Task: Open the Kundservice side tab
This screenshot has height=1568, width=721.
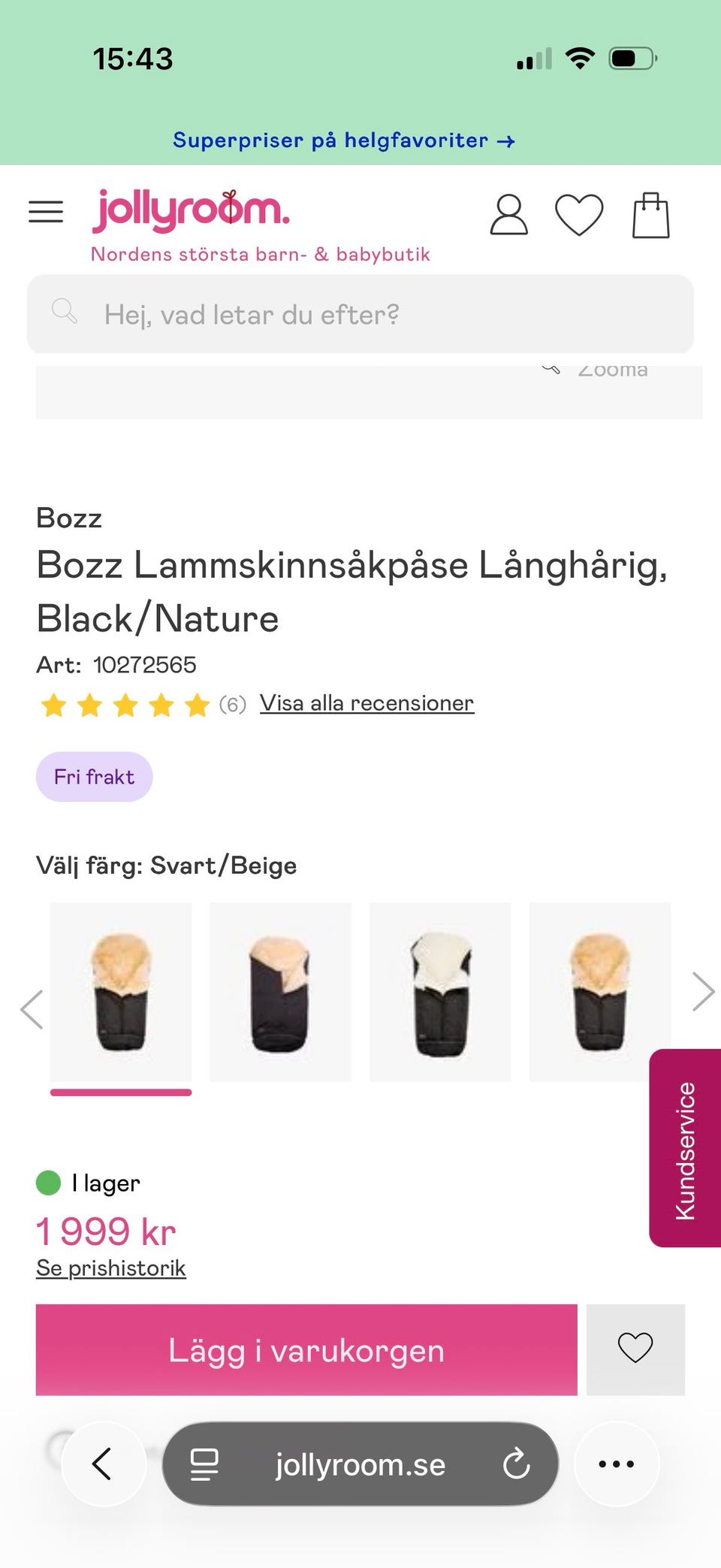Action: coord(685,1148)
